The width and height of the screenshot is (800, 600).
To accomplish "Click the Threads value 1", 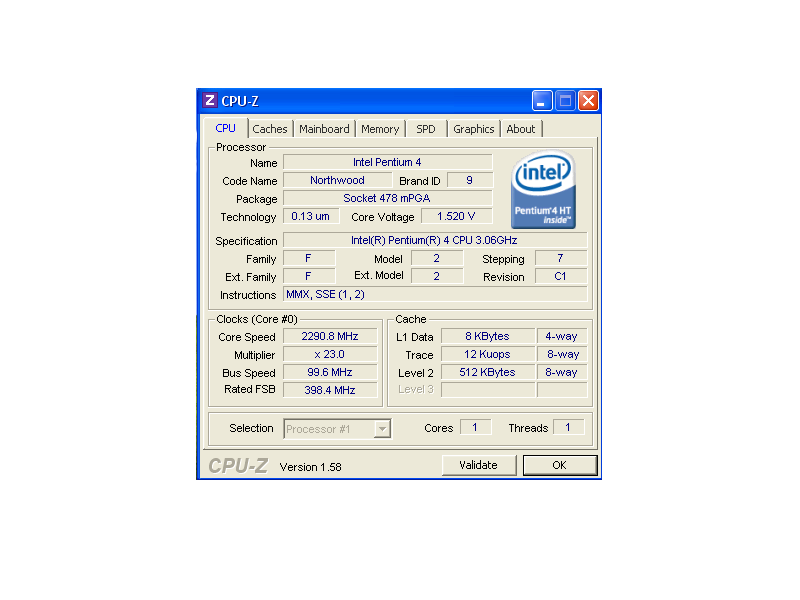I will point(568,427).
